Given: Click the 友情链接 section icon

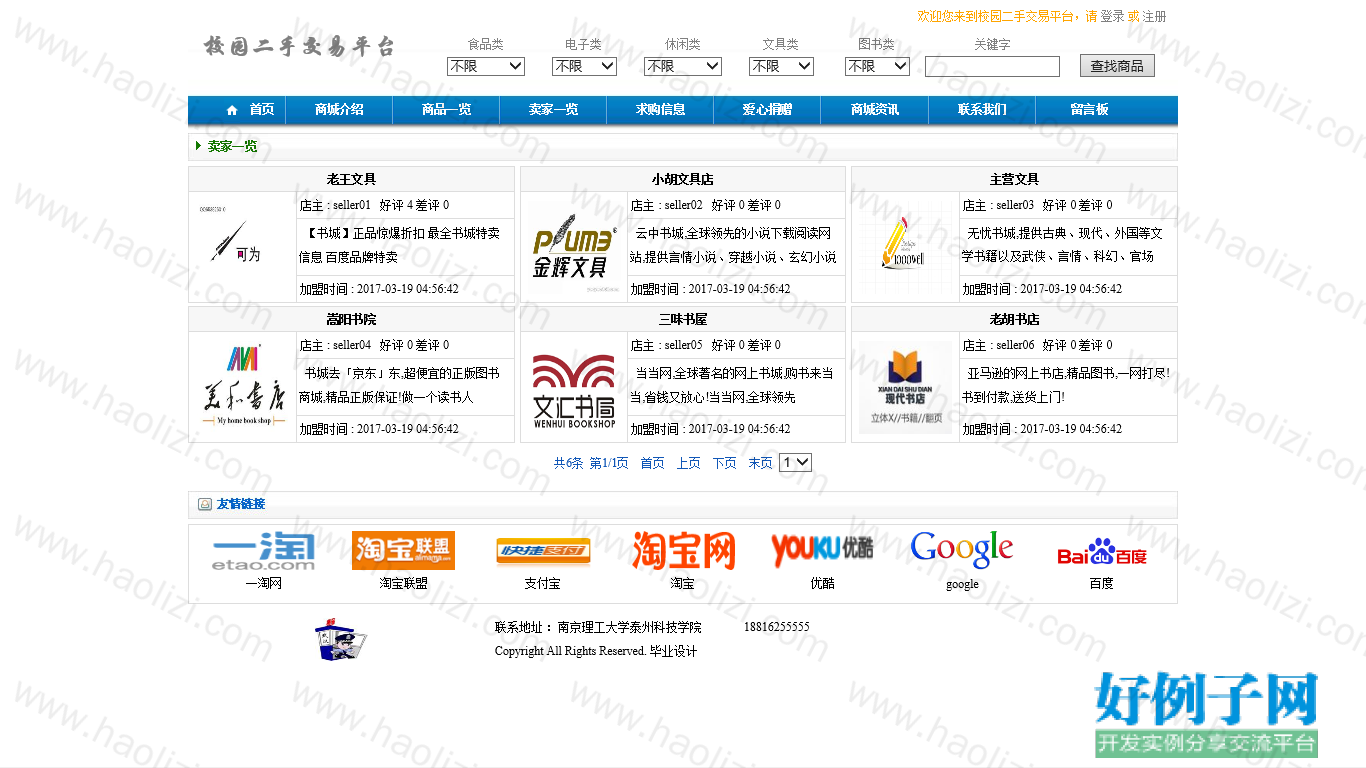Looking at the screenshot, I should [205, 504].
